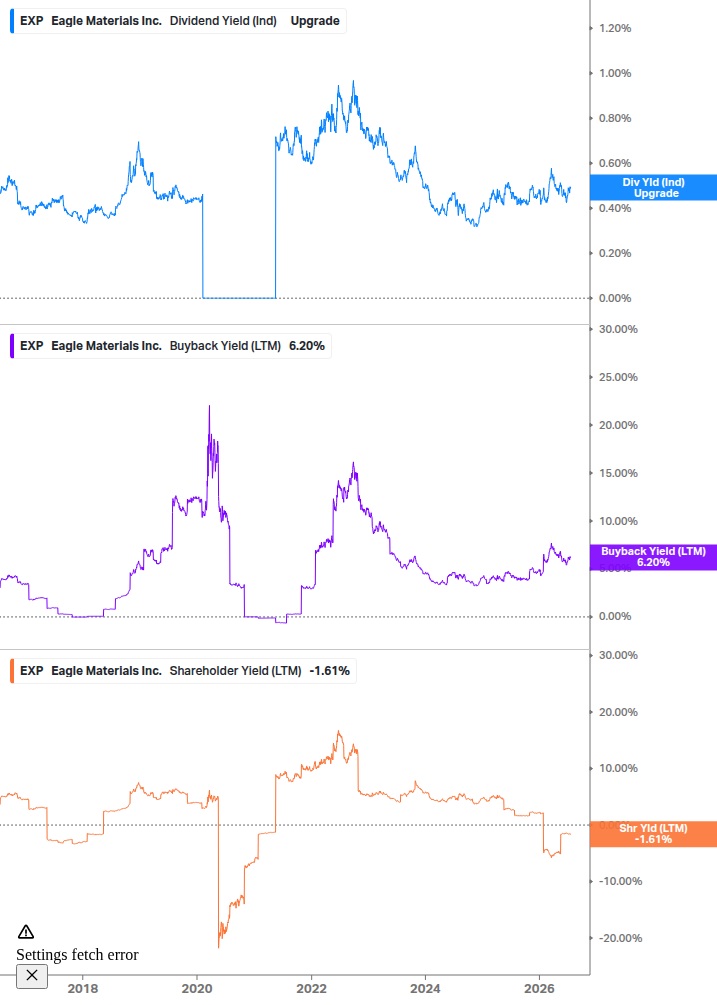Click the 2022 label on the time axis
Screen dimensions: 717x1005
tap(311, 988)
